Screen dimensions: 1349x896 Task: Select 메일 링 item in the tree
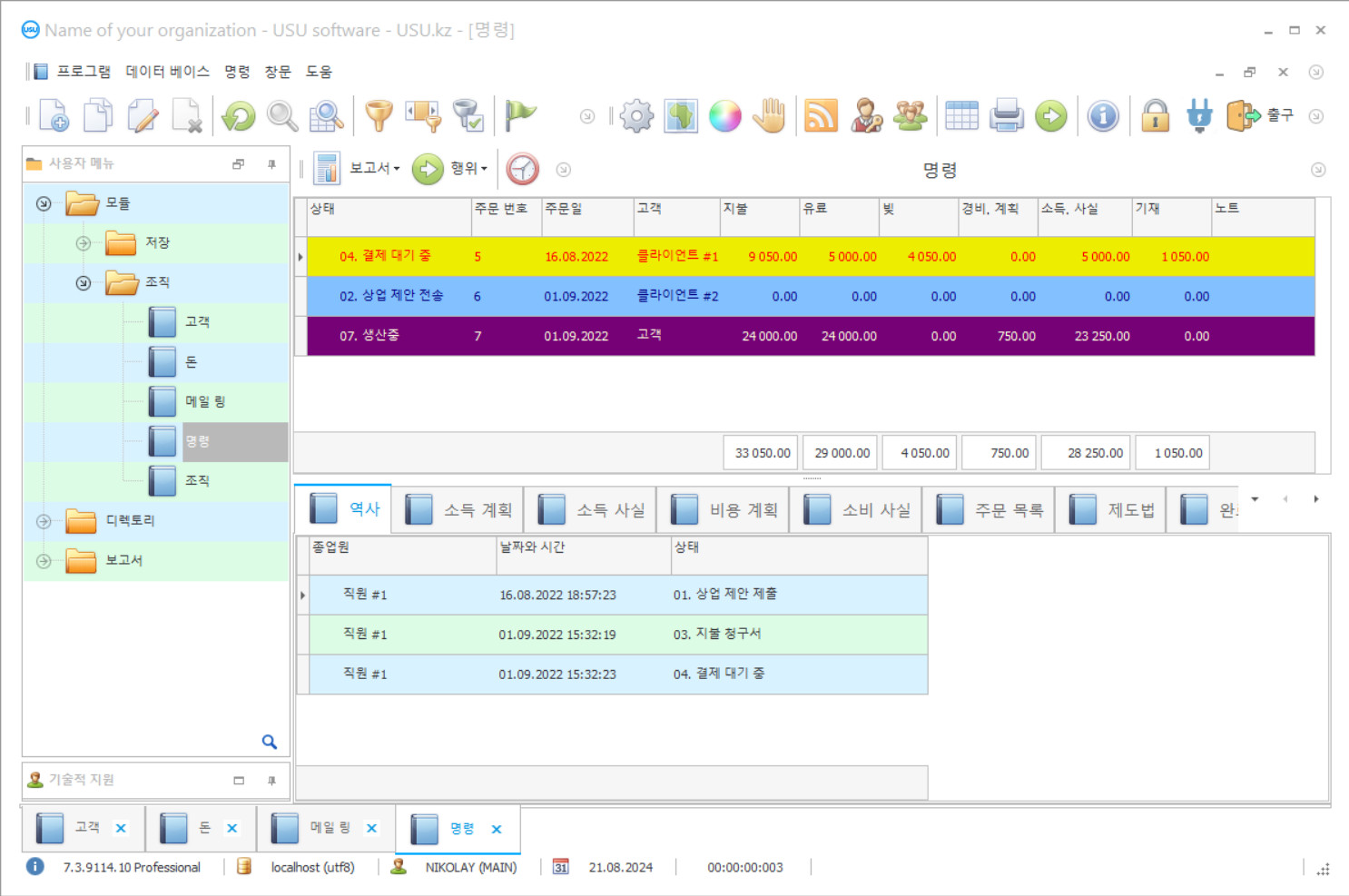205,402
